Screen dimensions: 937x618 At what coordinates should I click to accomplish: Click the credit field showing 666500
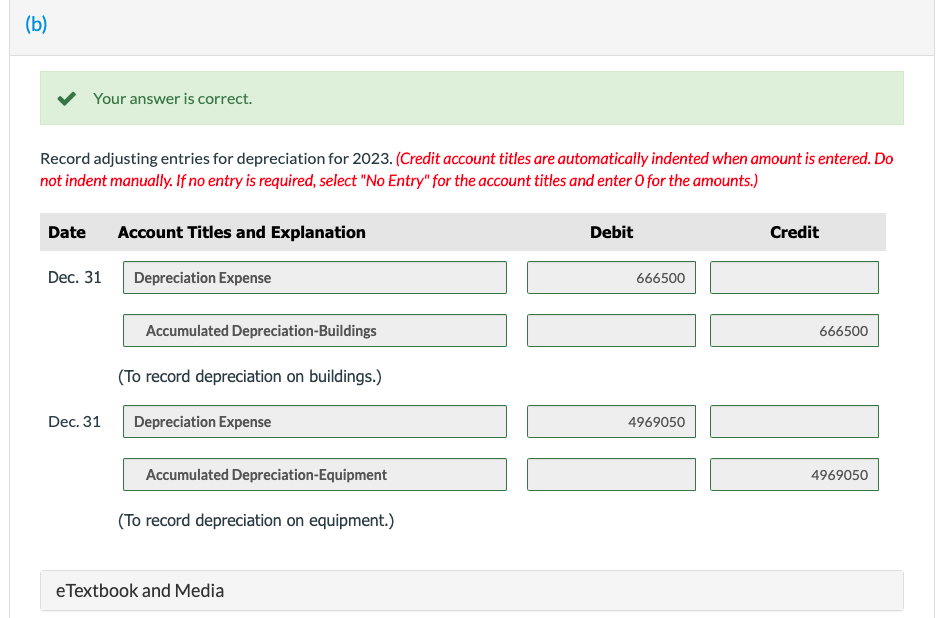794,331
